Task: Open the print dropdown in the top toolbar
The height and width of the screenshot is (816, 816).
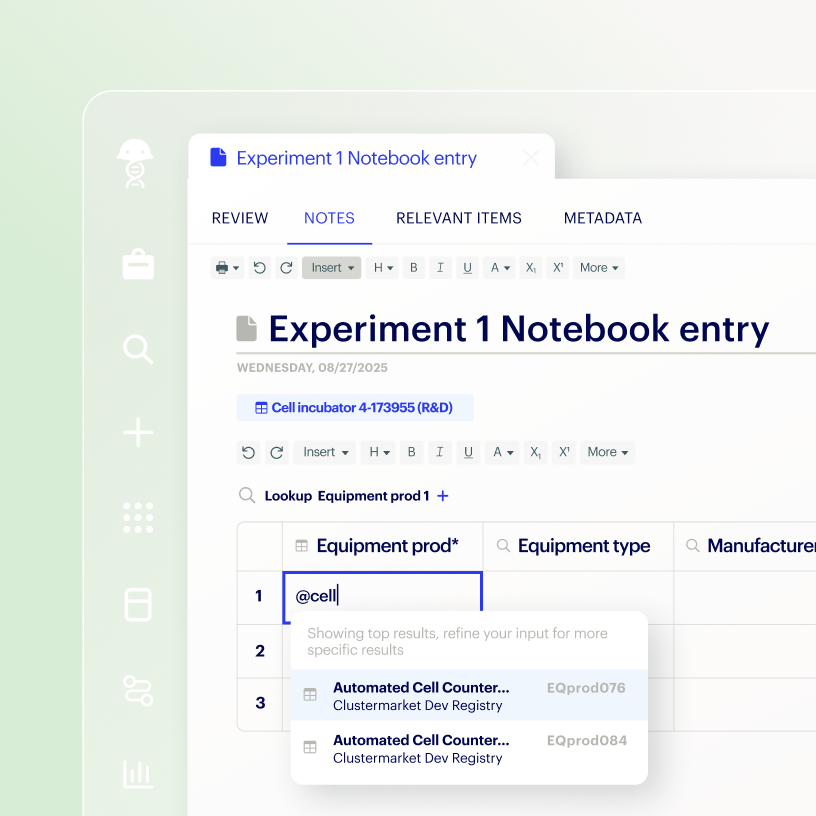Action: 227,268
